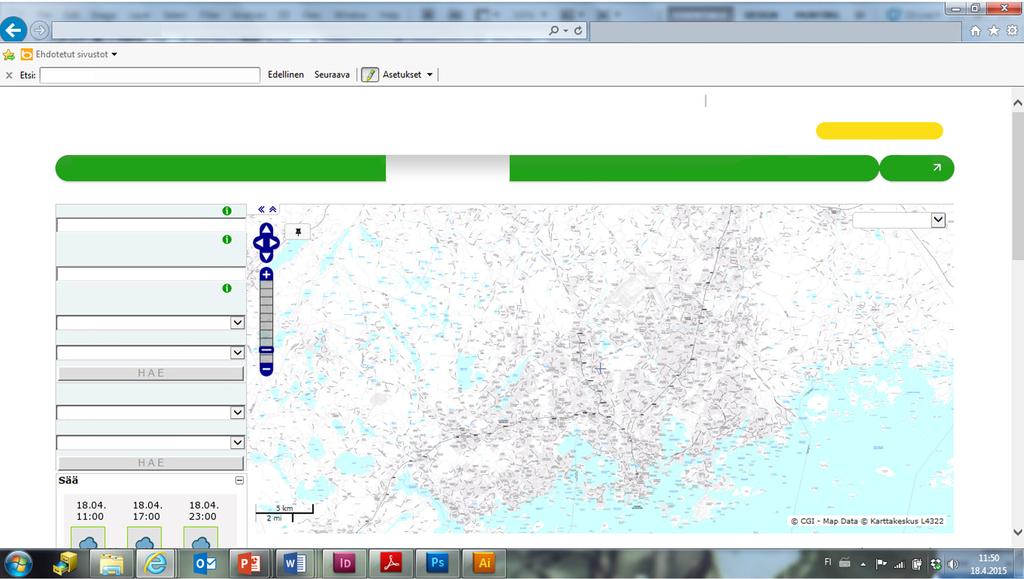Pan the map left with the arrow

(257, 243)
